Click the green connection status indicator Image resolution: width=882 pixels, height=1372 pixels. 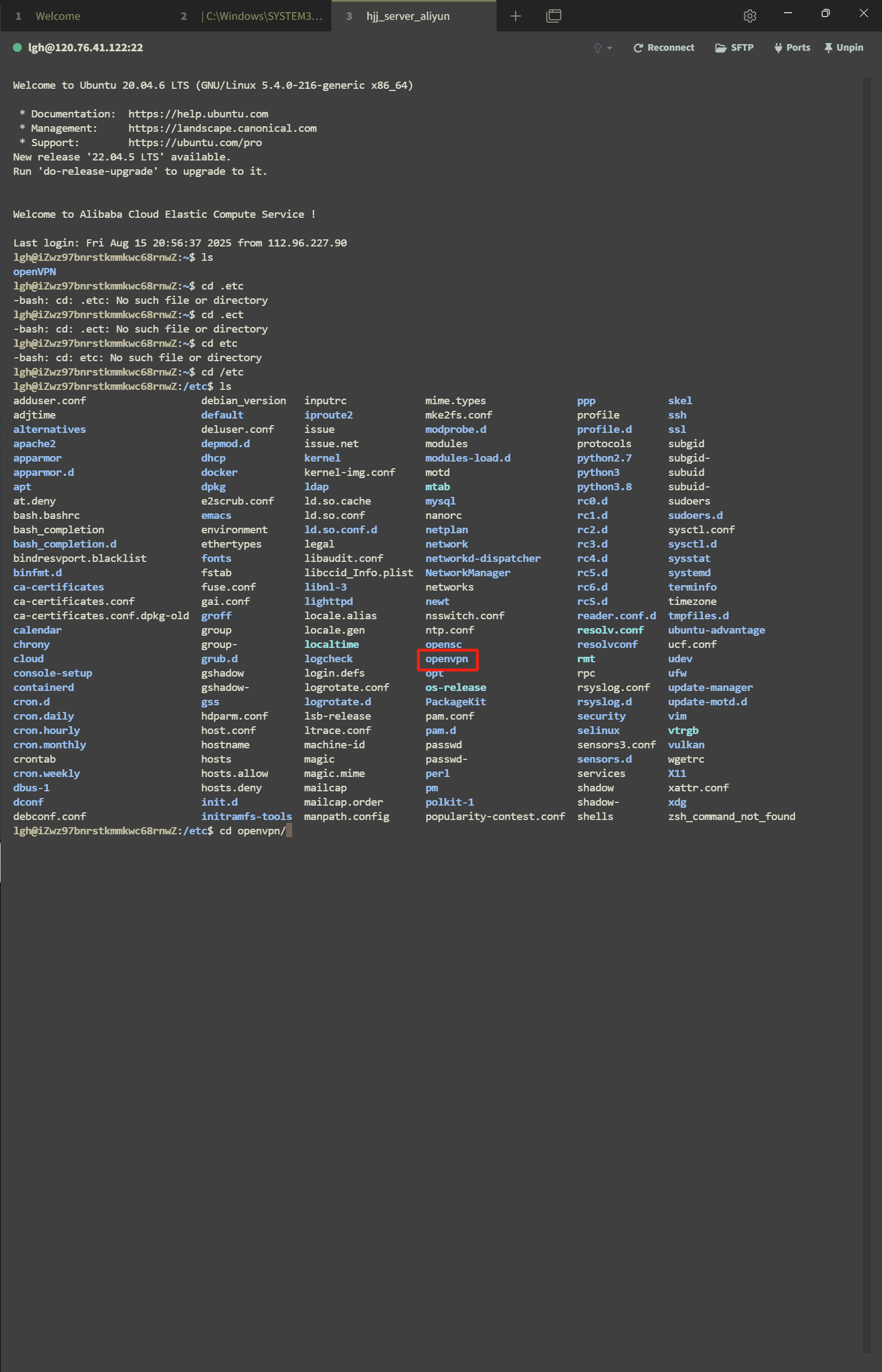17,47
